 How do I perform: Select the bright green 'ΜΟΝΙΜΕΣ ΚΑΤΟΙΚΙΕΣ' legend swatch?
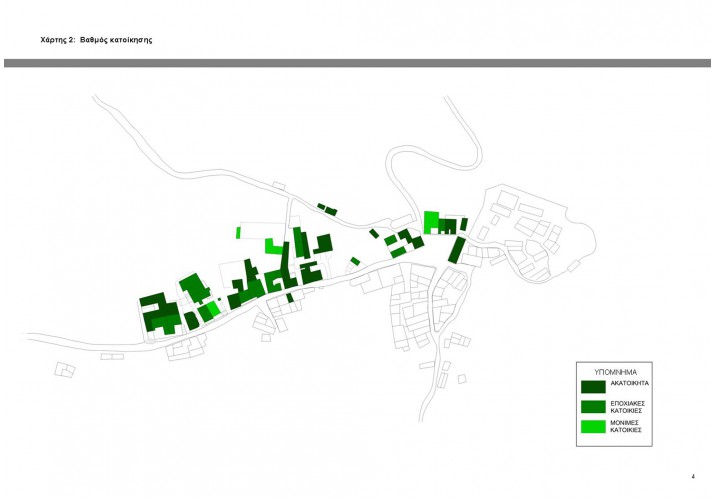tap(593, 426)
